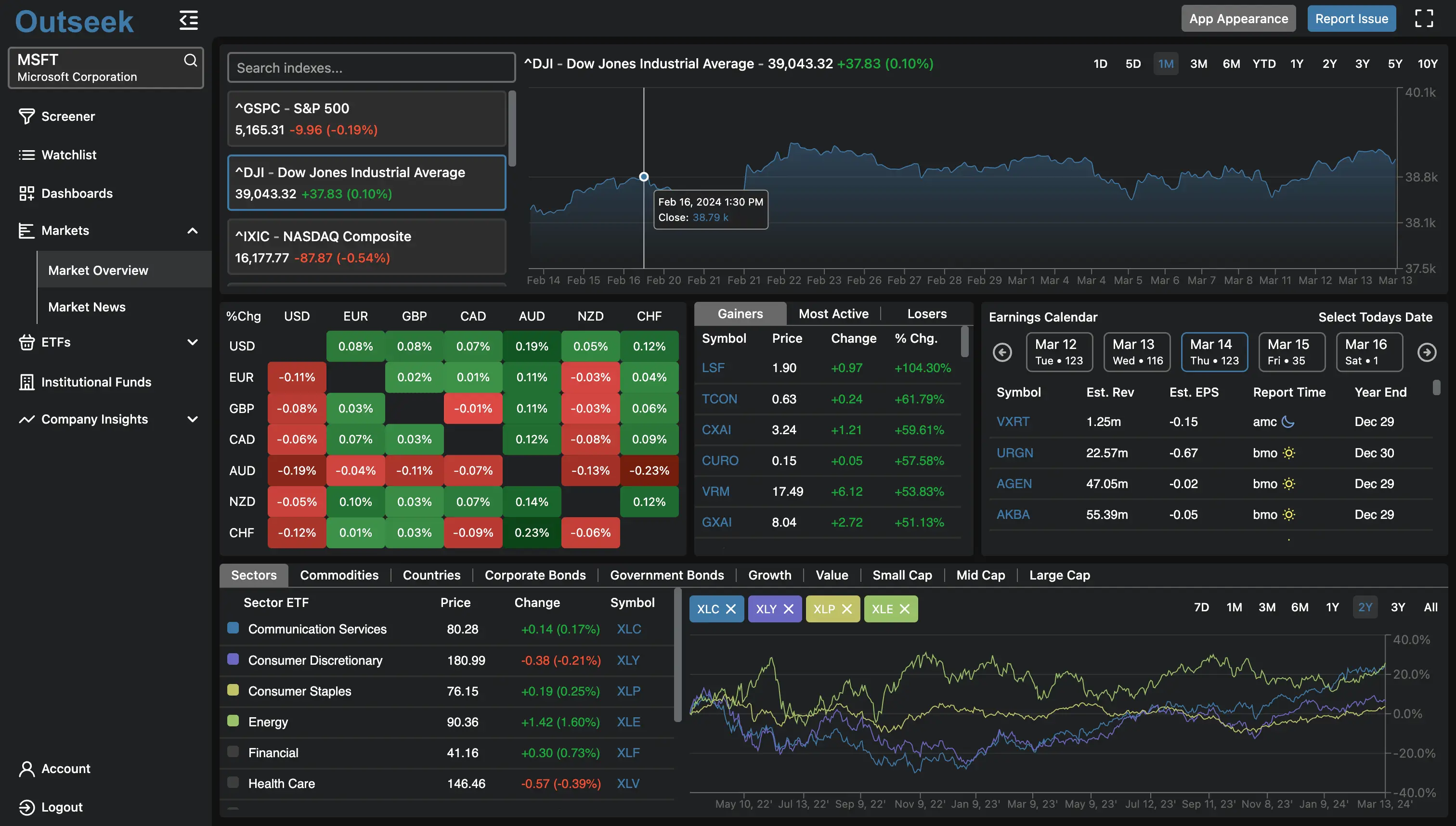Open the Dashboards section
Image resolution: width=1456 pixels, height=826 pixels.
77,193
